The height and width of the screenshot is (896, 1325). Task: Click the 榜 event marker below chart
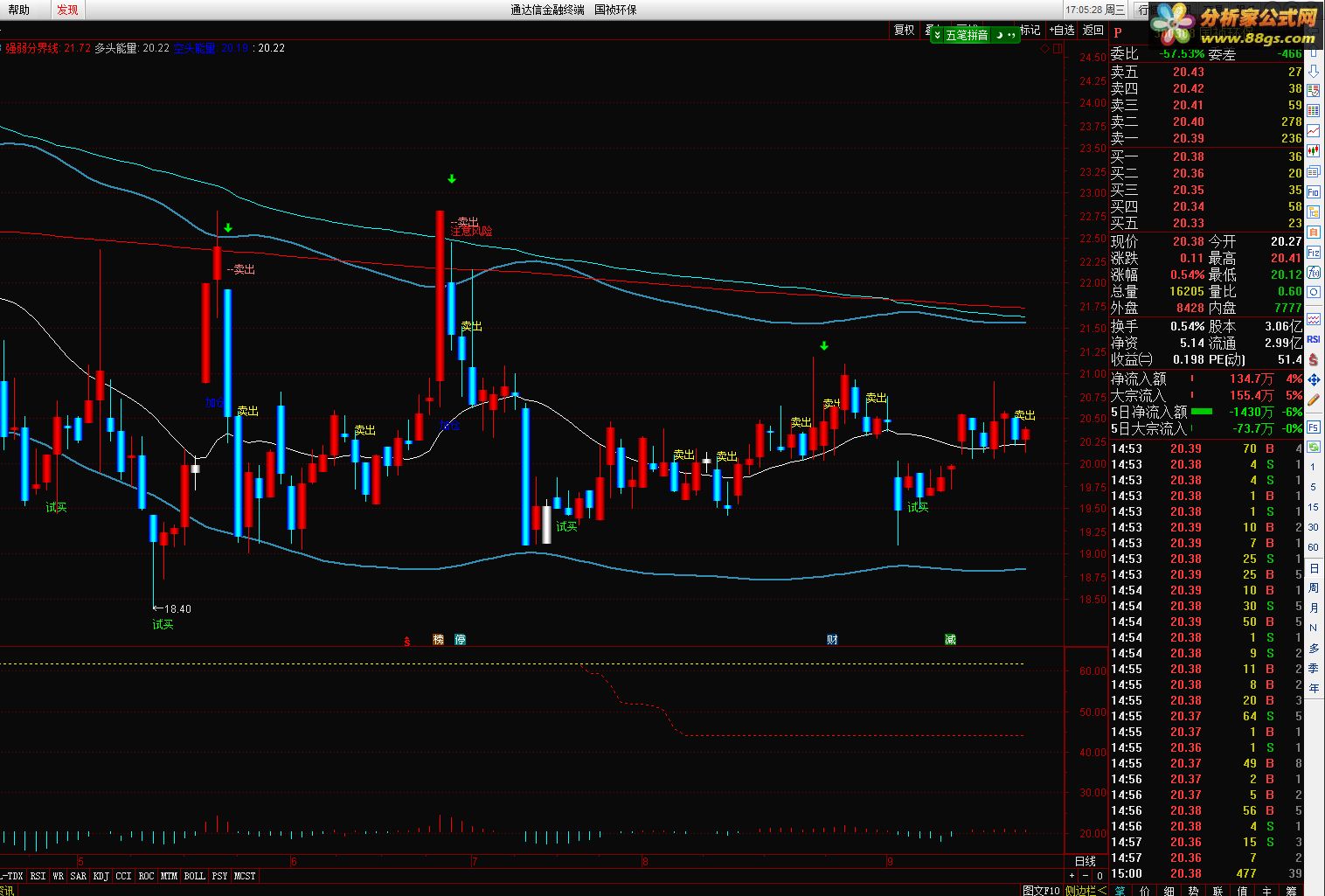tap(438, 640)
